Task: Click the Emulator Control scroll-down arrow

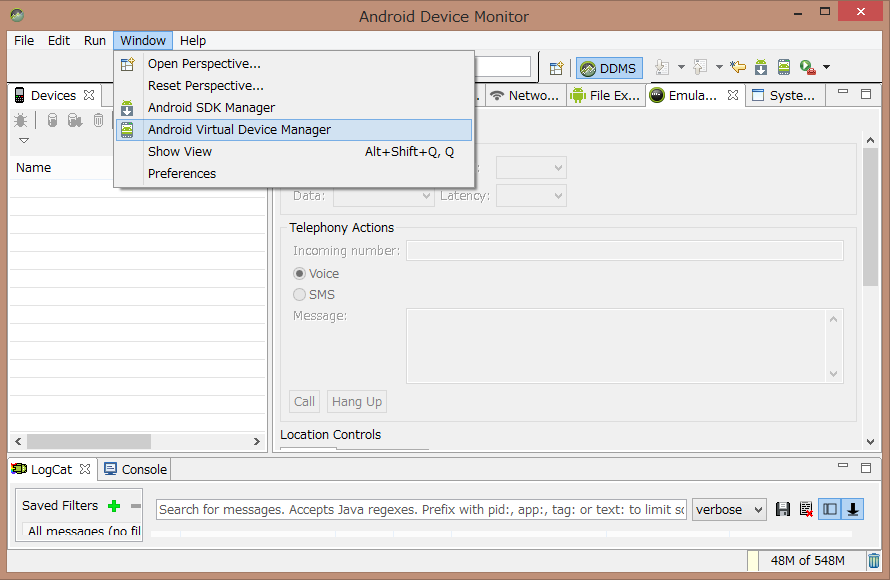Action: coord(870,442)
